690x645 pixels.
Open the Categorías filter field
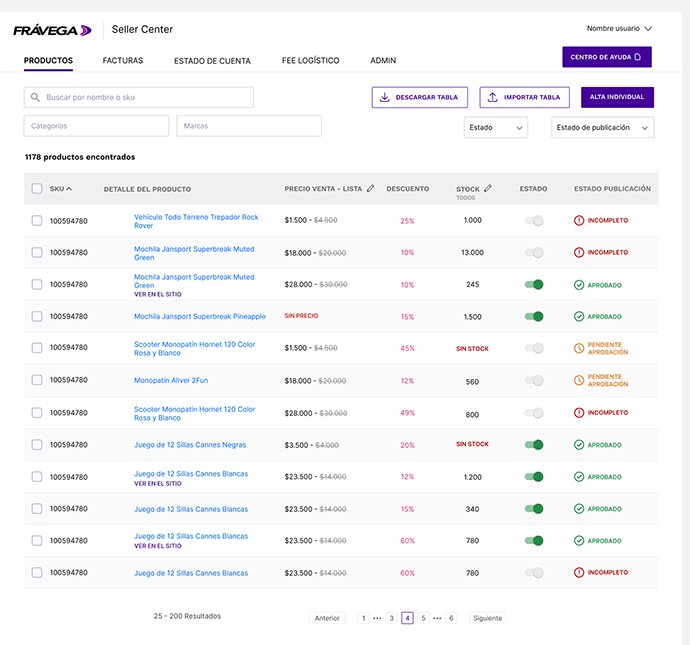click(x=96, y=126)
